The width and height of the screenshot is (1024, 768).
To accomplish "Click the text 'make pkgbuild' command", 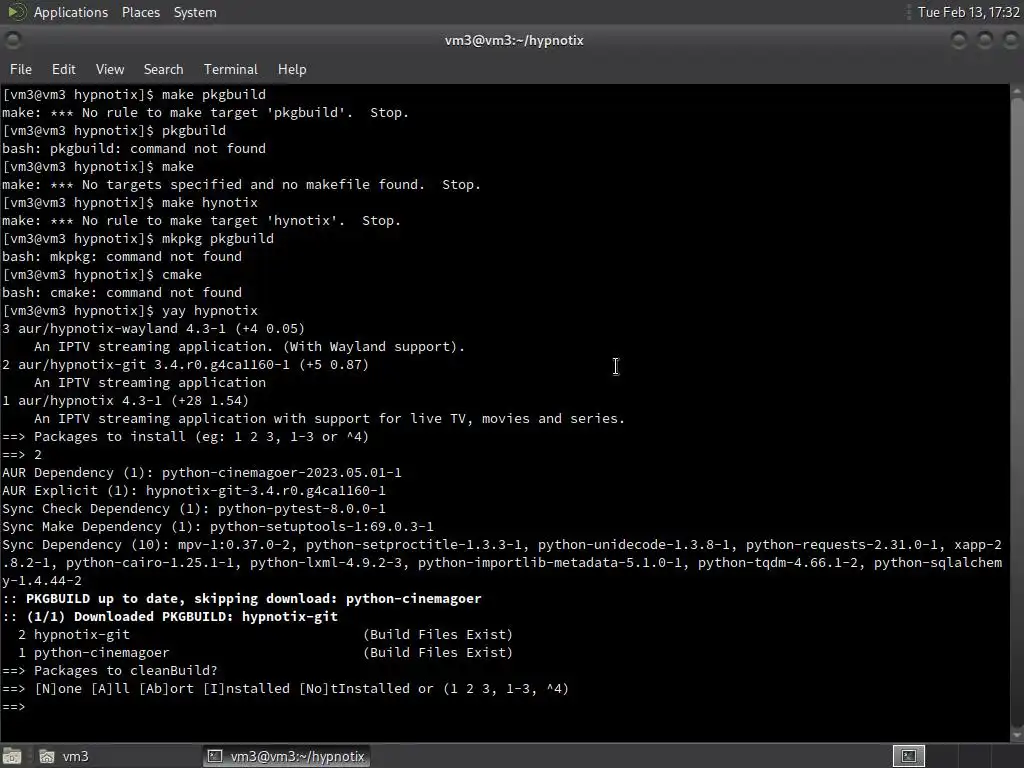I will pyautogui.click(x=214, y=94).
